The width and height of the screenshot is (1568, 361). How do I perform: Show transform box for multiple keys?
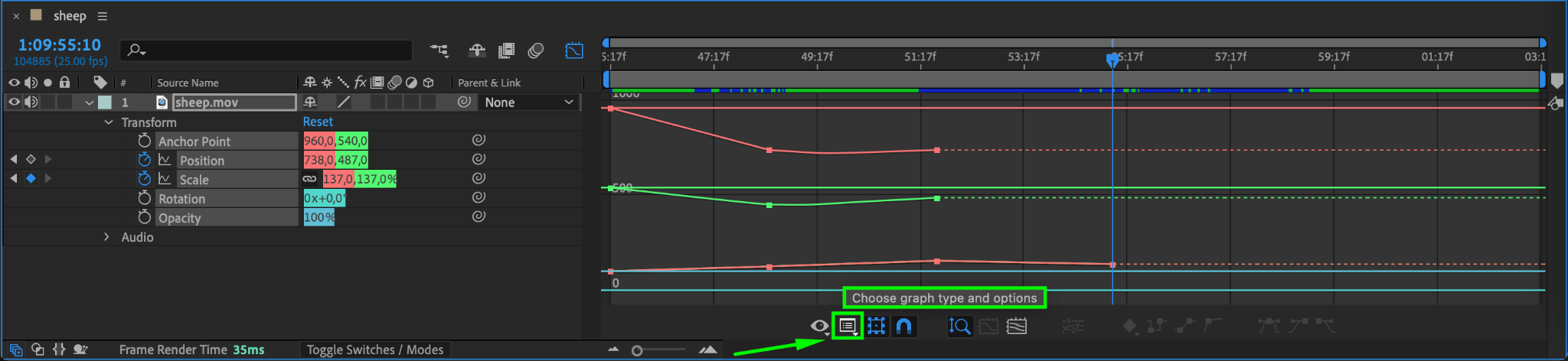[877, 327]
